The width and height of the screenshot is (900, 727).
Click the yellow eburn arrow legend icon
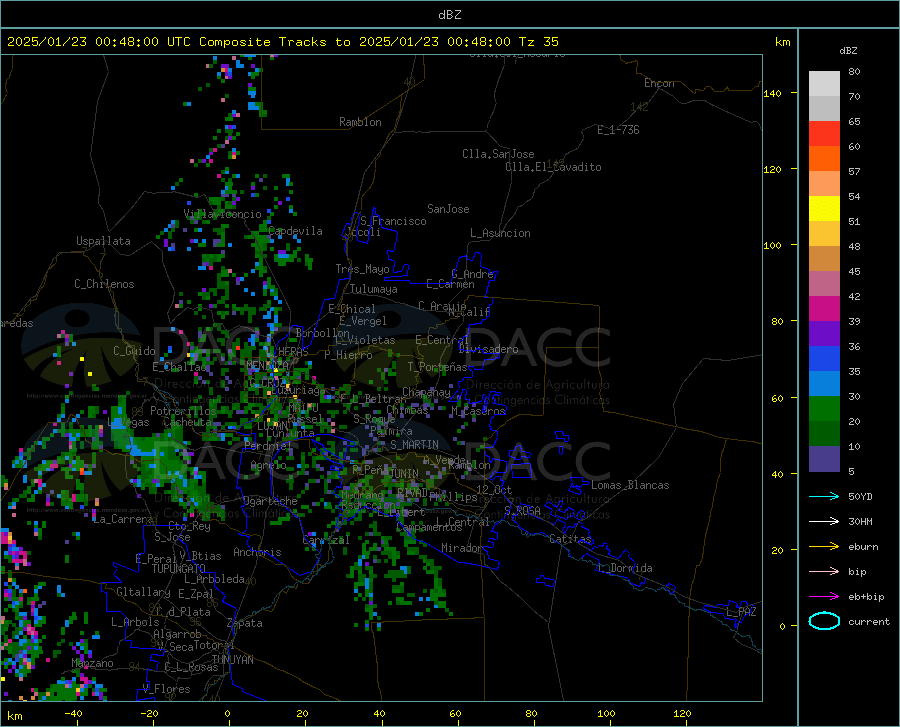pyautogui.click(x=824, y=546)
